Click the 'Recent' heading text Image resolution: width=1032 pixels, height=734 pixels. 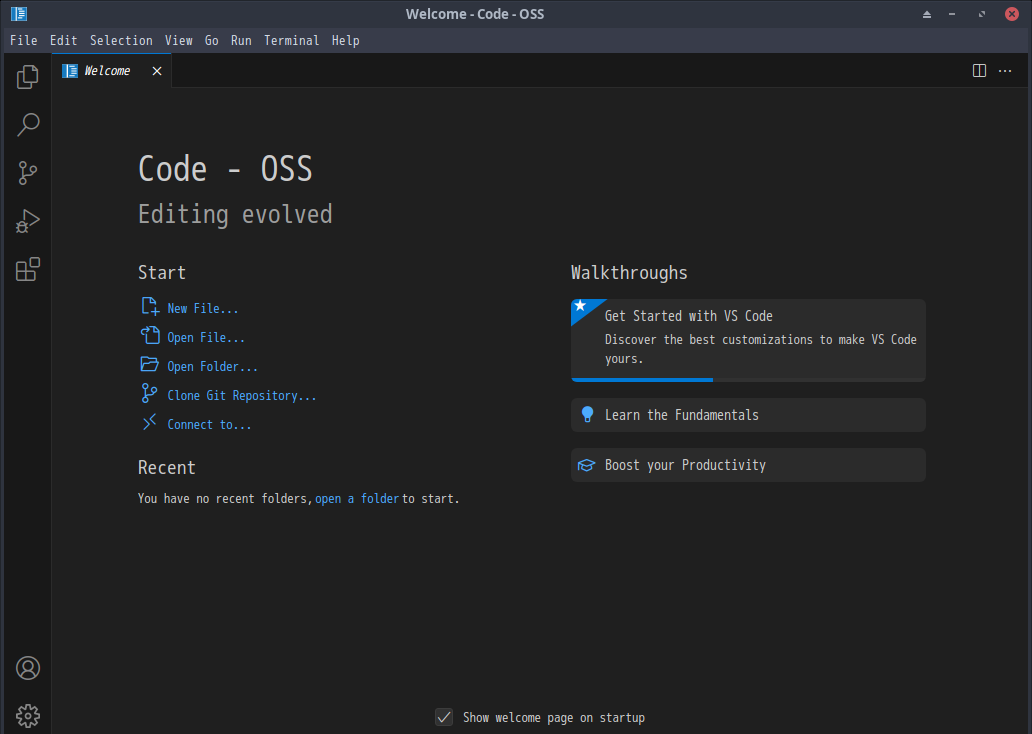tap(167, 467)
